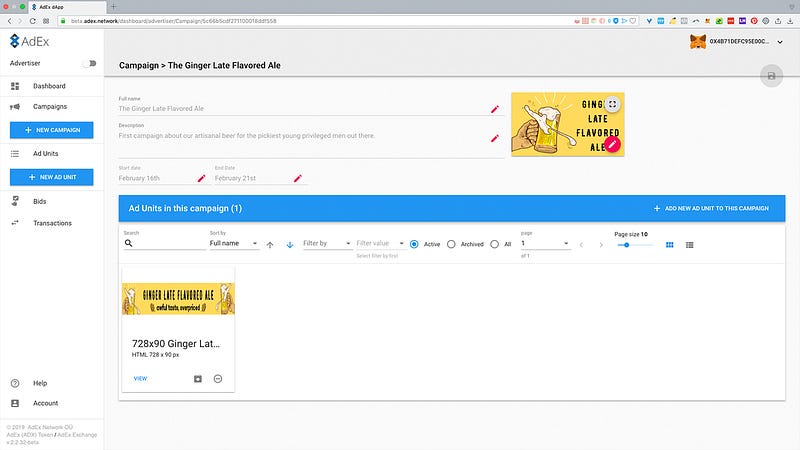
Task: Adjust the Page size slider
Action: coord(635,245)
